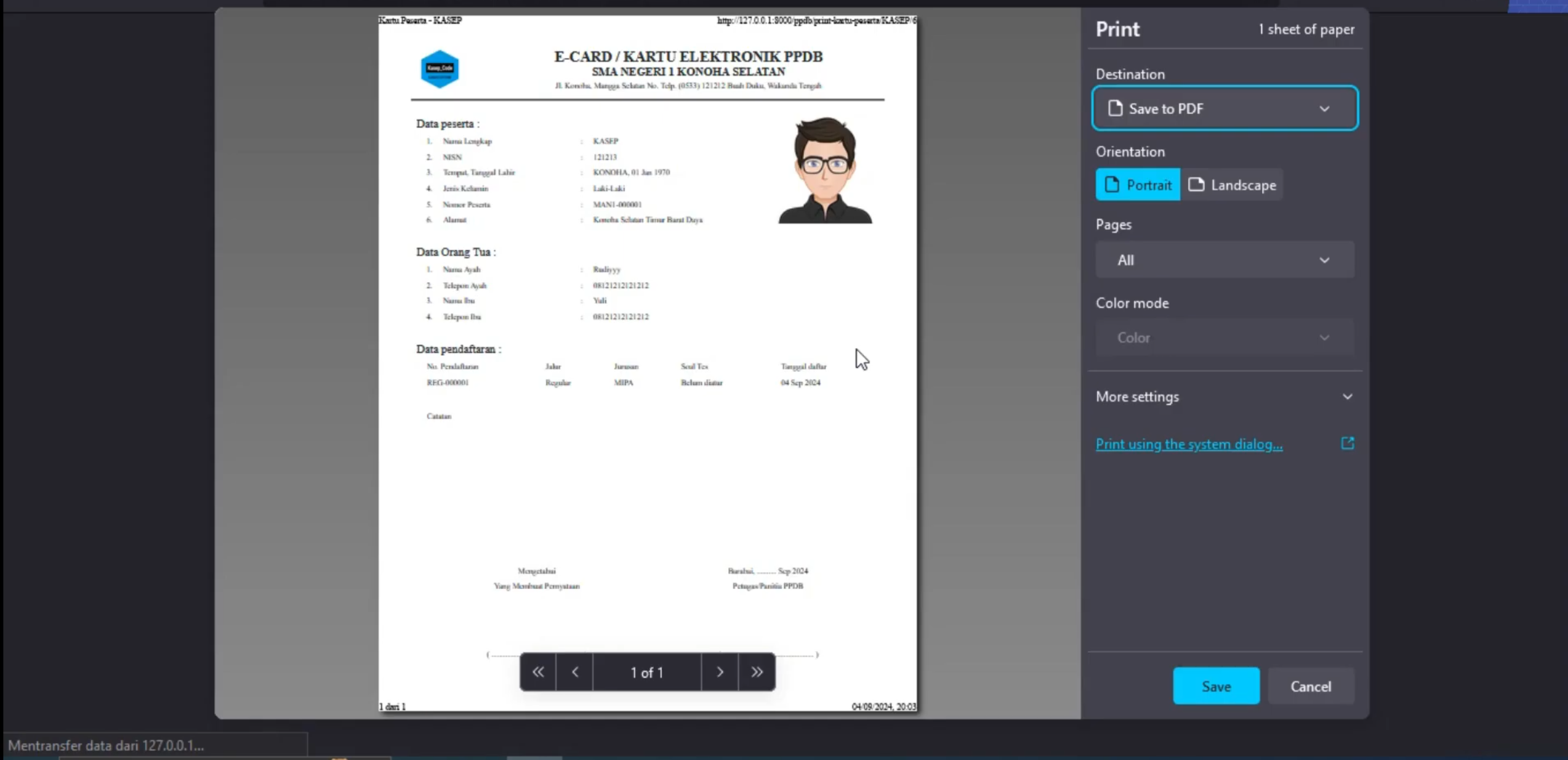Click the 'Data pendaftaran :' heading
Viewport: 1568px width, 760px height.
coord(459,349)
